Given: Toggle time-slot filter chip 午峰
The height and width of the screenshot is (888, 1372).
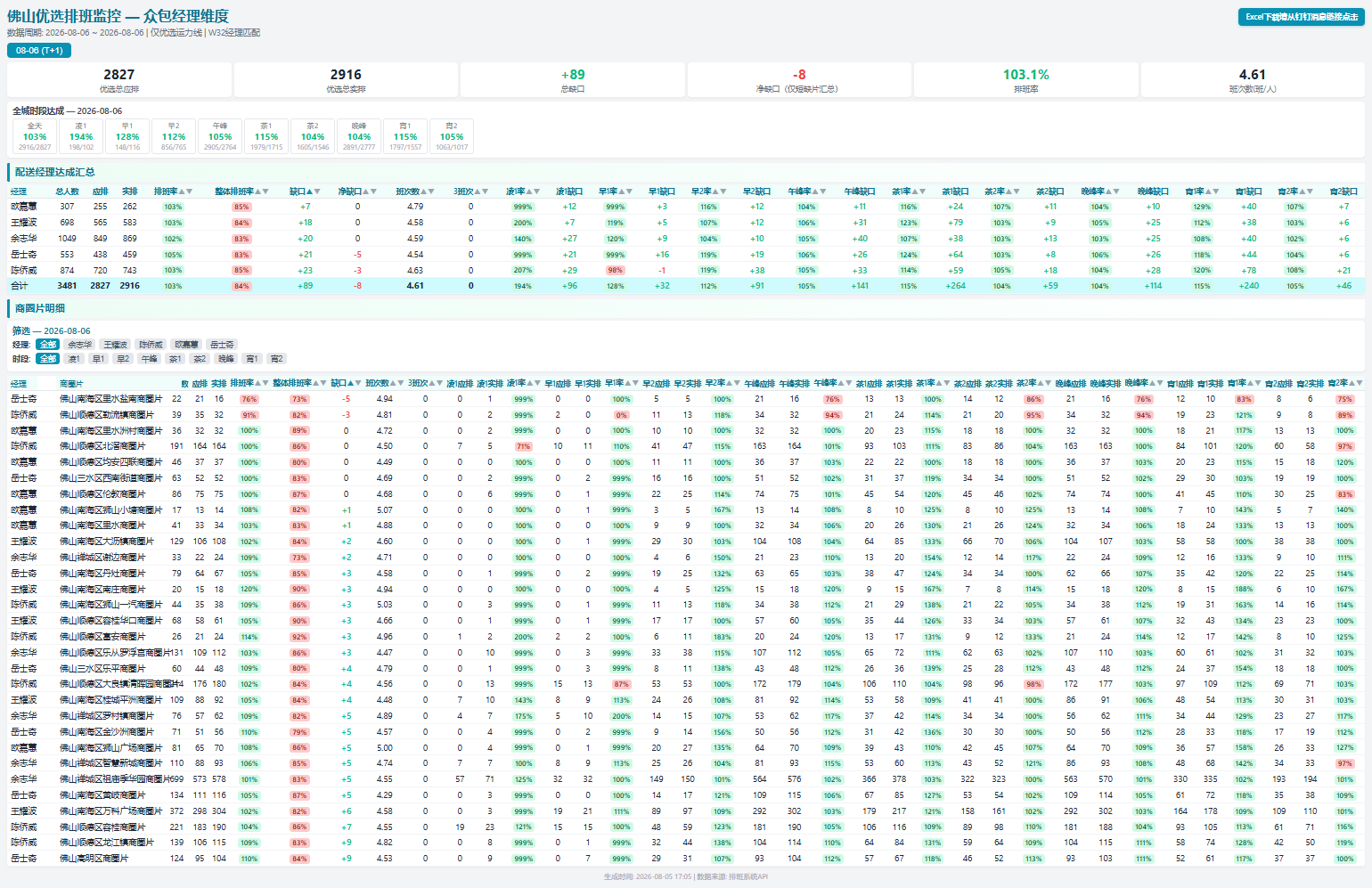Looking at the screenshot, I should [x=150, y=359].
